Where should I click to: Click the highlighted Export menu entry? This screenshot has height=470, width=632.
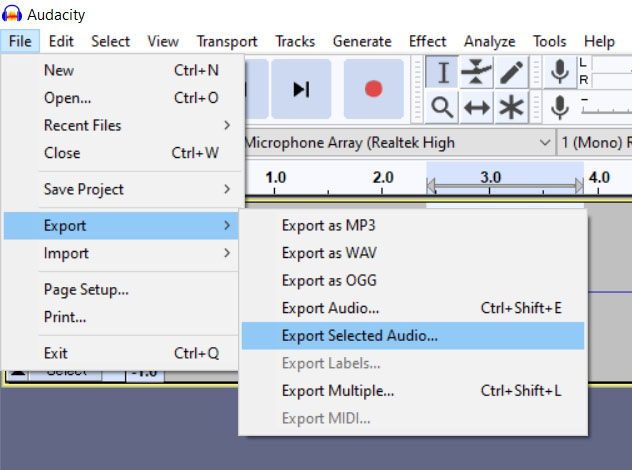click(121, 226)
